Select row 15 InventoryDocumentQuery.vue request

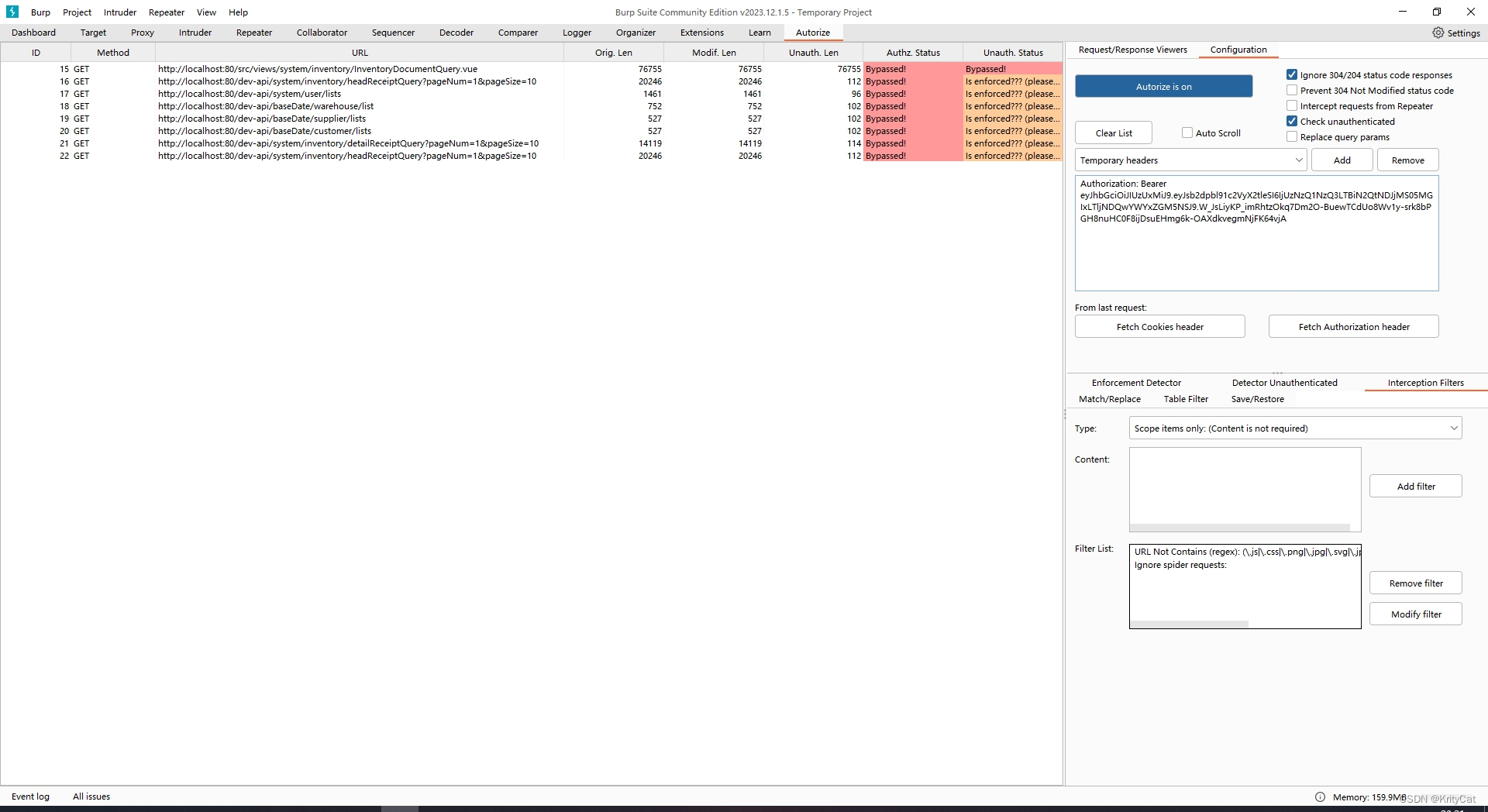coord(531,69)
